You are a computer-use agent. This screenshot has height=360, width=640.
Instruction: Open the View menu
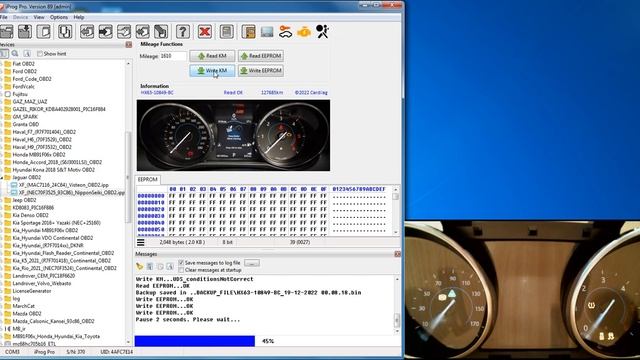[39, 17]
